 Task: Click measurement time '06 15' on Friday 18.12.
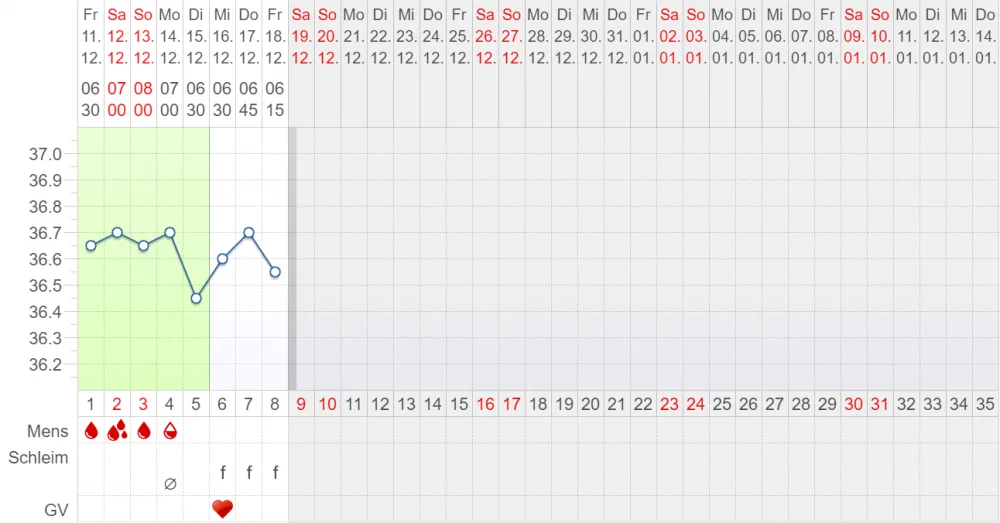[275, 99]
